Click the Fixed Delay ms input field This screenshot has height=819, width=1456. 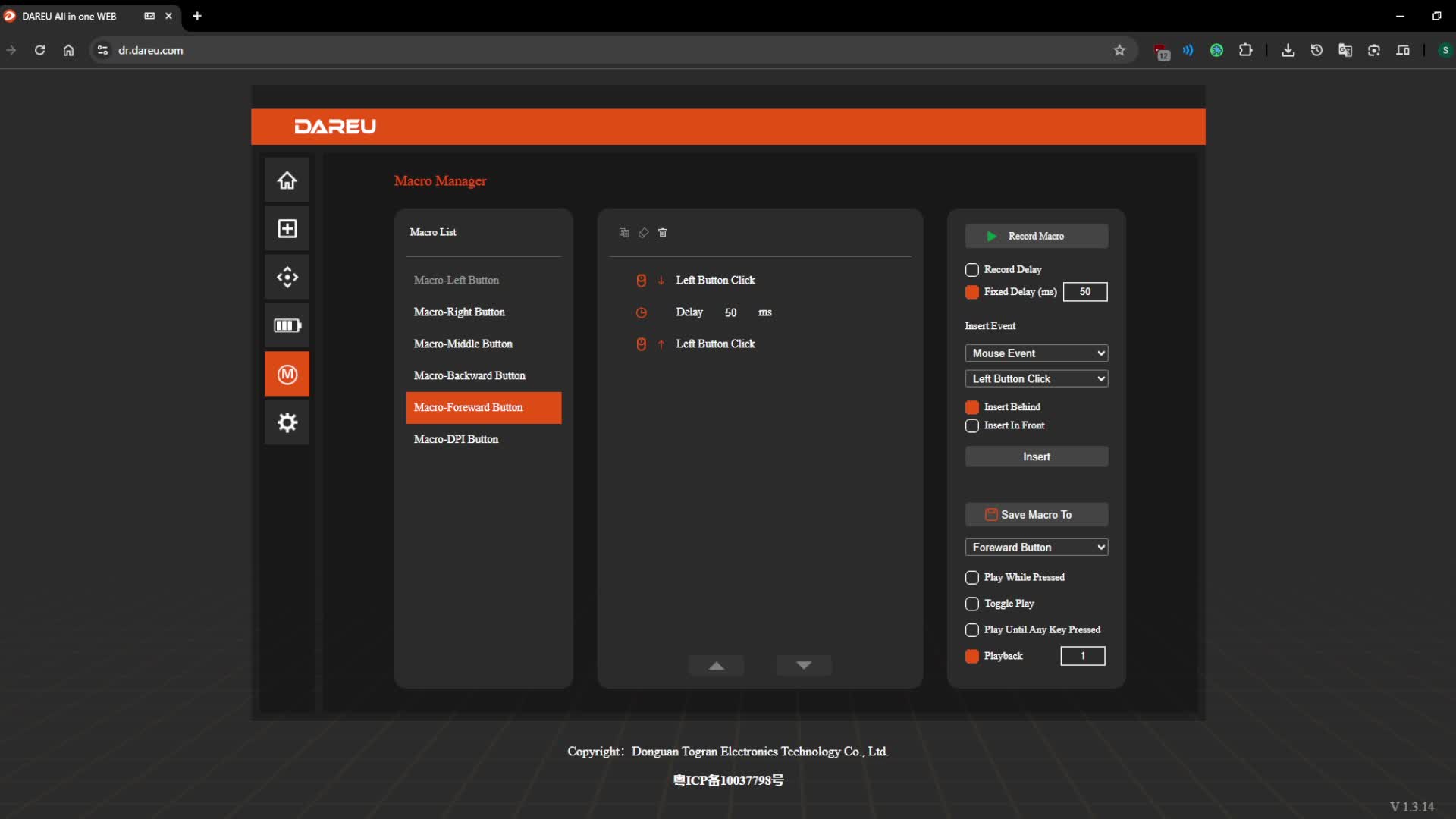1084,292
